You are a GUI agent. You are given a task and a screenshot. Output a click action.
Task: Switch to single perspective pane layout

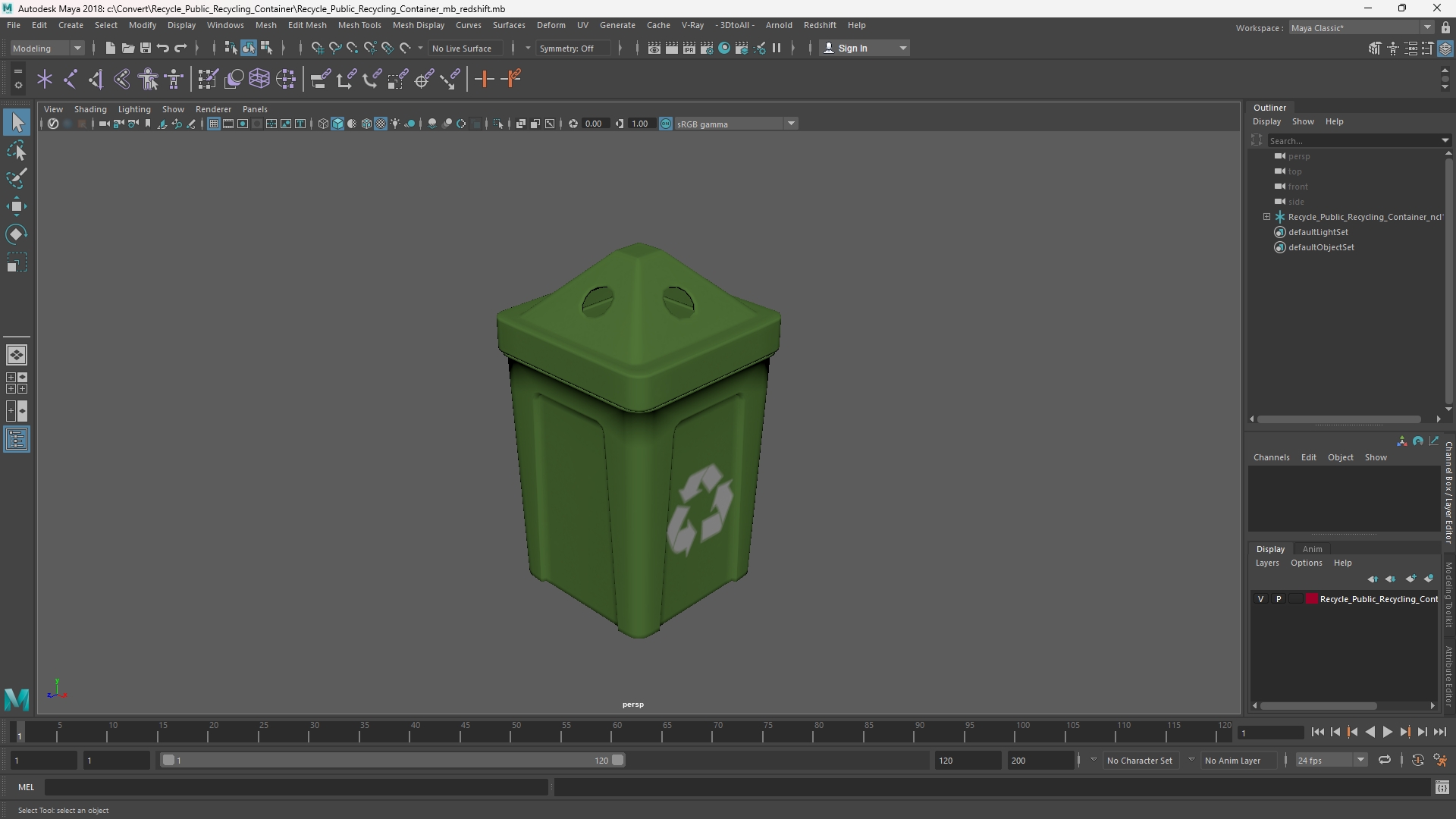pyautogui.click(x=17, y=355)
